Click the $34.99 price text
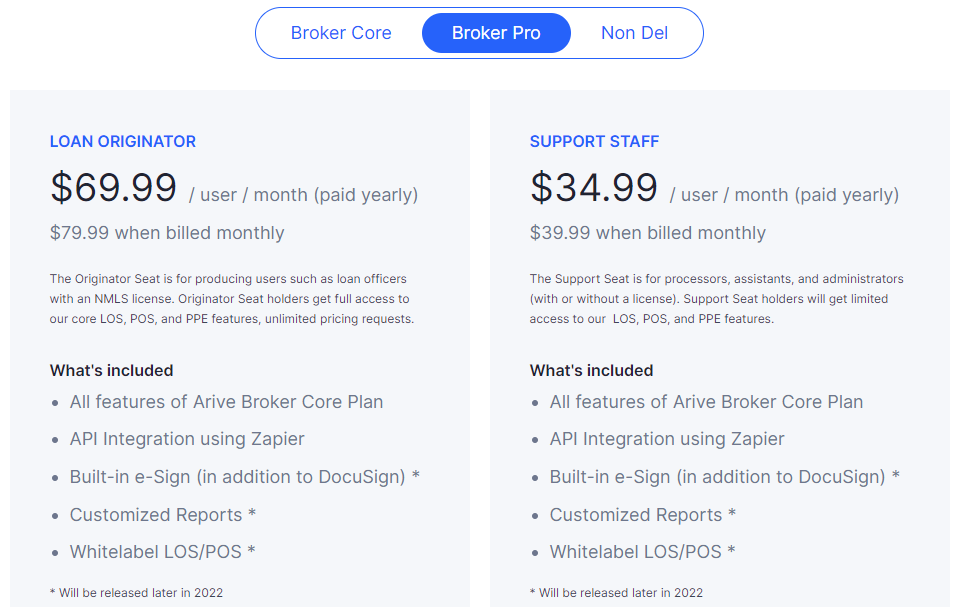Viewport: 957px width, 607px height. coord(593,188)
